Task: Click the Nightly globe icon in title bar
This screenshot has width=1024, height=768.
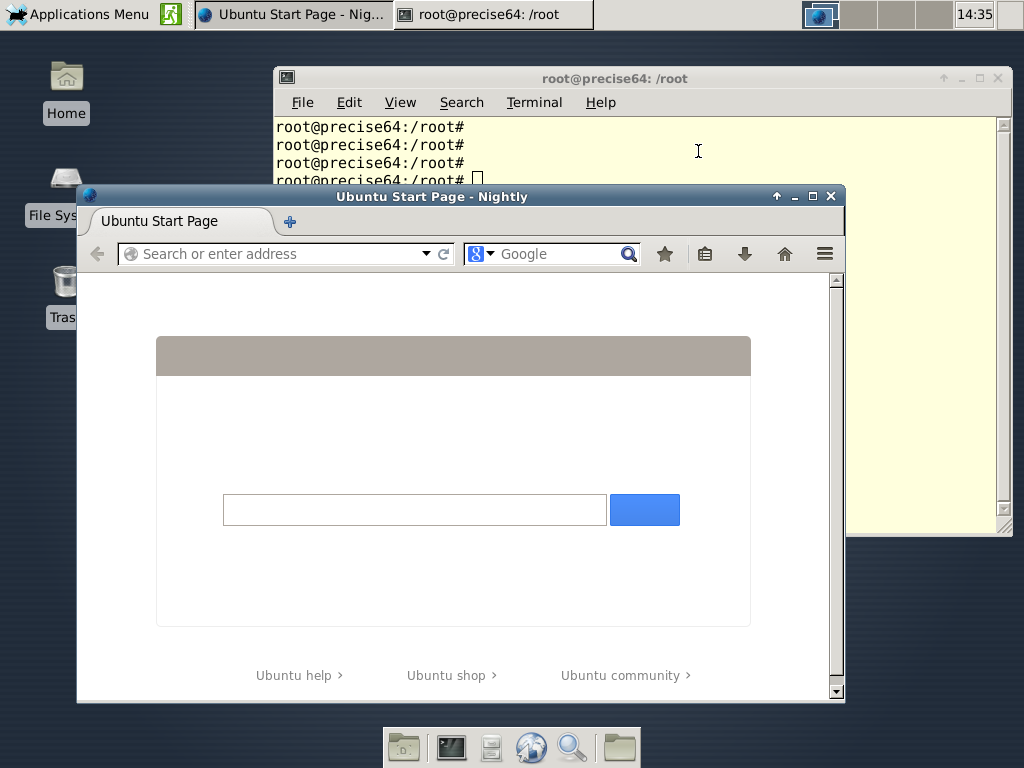Action: point(90,195)
